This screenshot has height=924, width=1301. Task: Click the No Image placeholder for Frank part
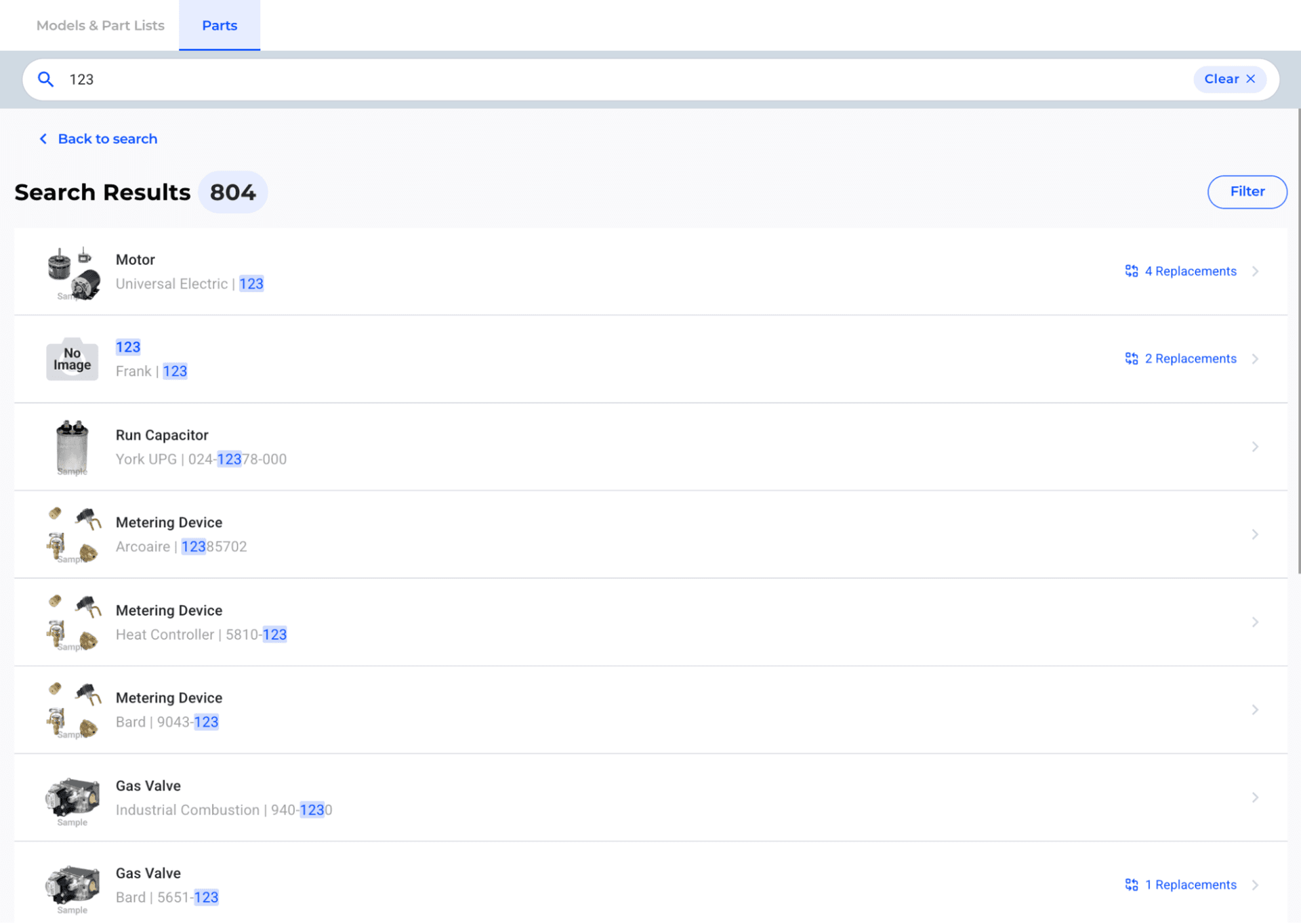pyautogui.click(x=73, y=359)
